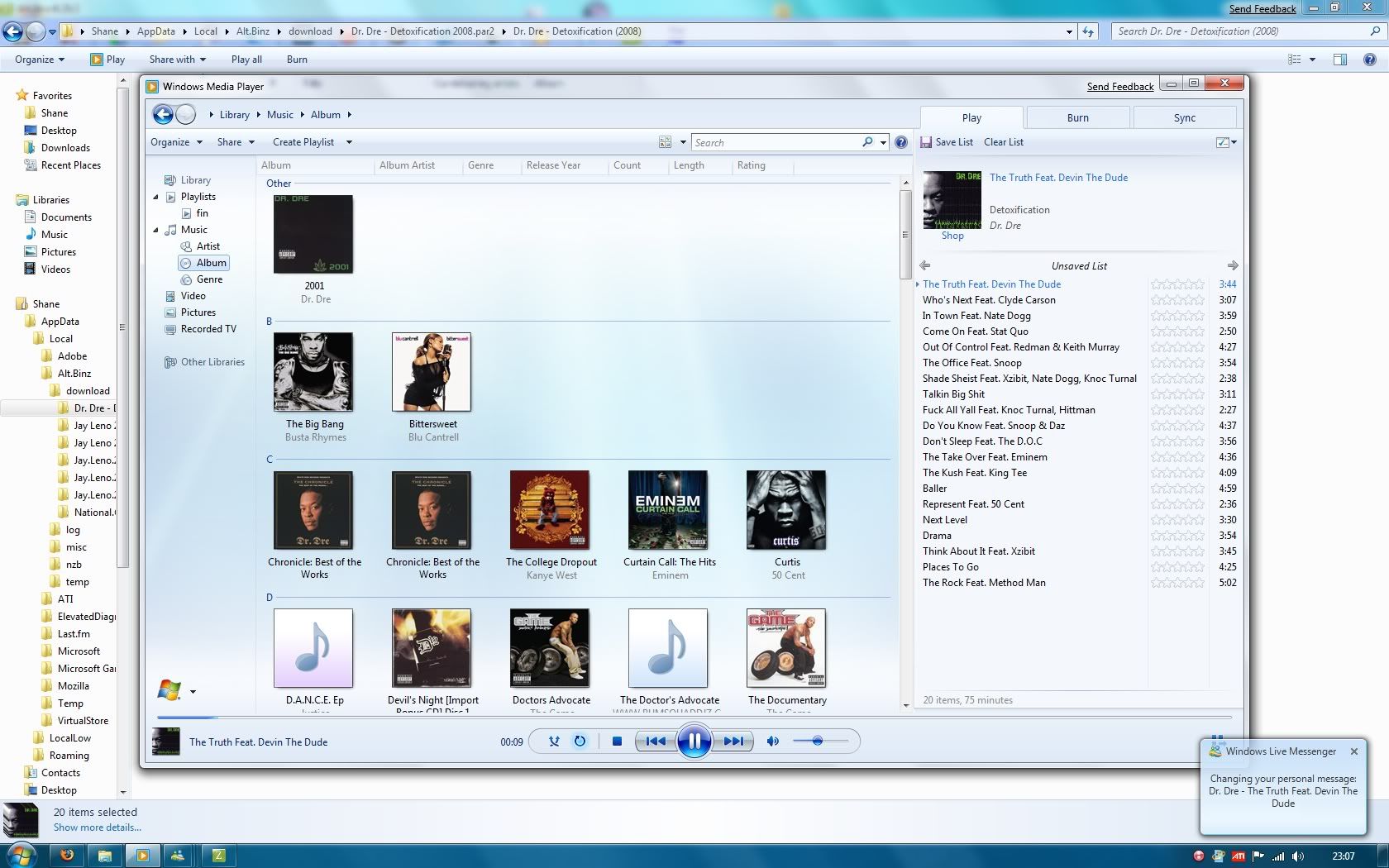The image size is (1389, 868).
Task: Open the fin playlist
Action: [202, 213]
